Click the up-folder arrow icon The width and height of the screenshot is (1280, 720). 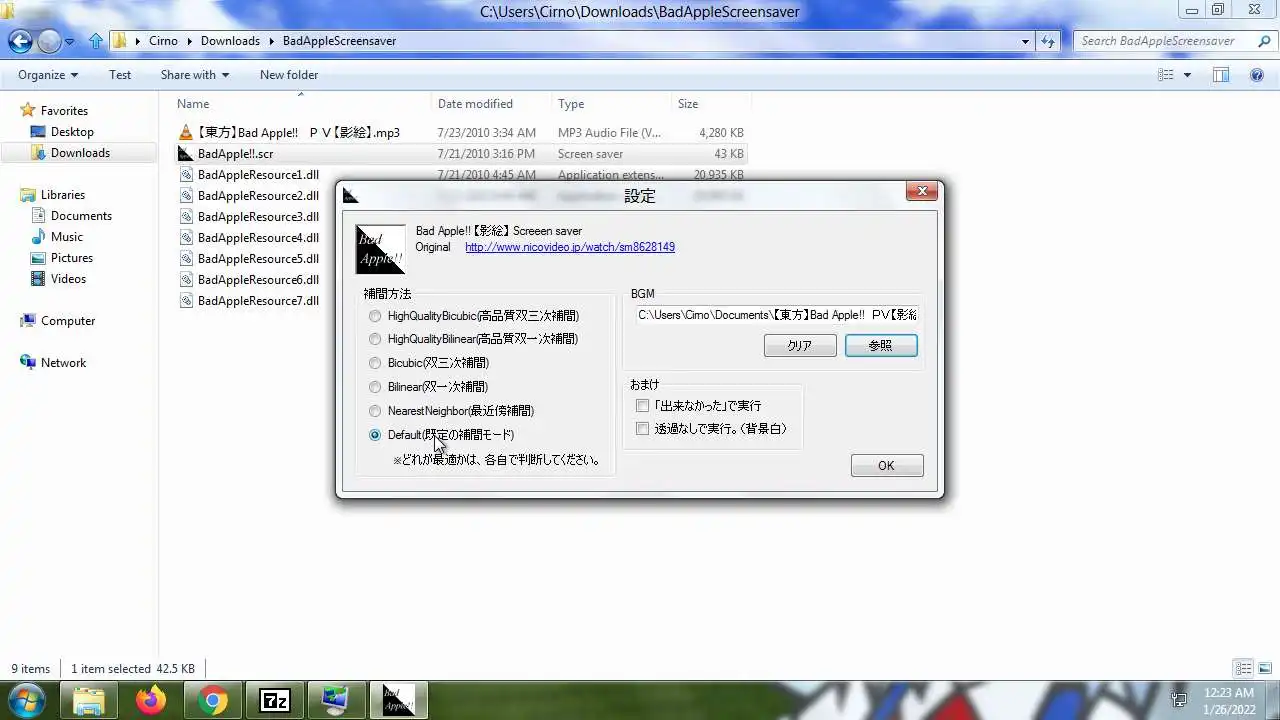[x=96, y=41]
